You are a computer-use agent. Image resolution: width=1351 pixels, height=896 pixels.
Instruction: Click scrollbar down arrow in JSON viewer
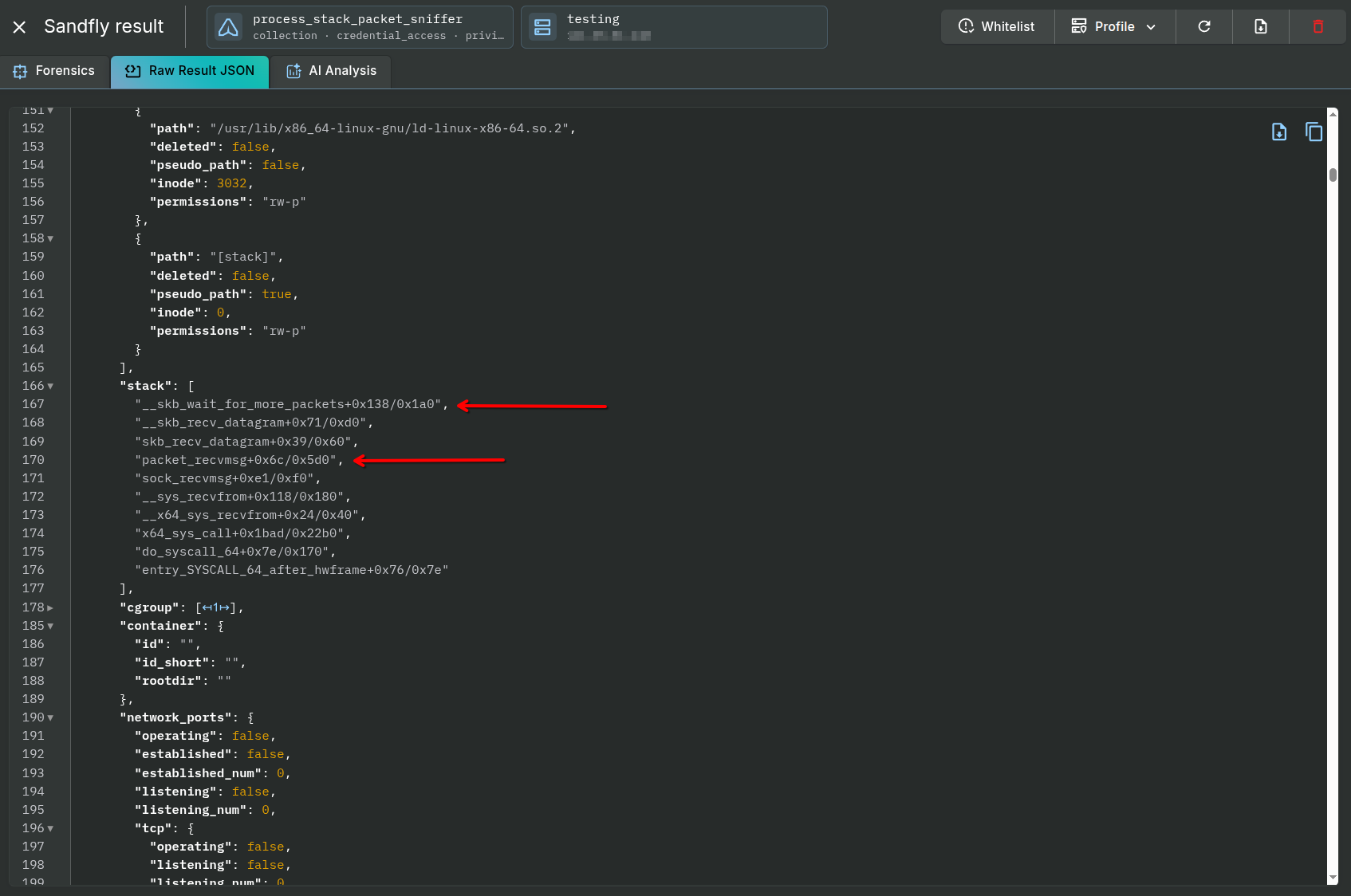point(1333,878)
